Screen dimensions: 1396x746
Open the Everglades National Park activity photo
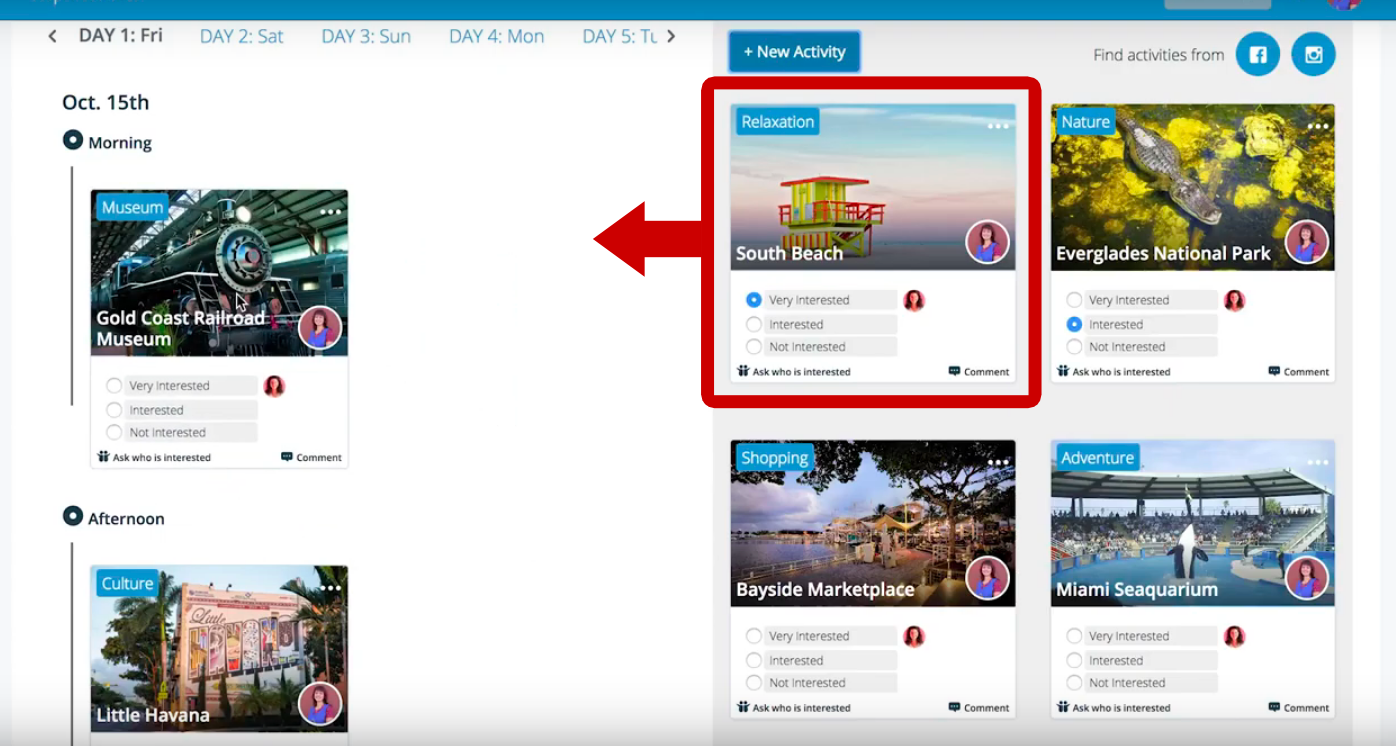click(x=1193, y=187)
